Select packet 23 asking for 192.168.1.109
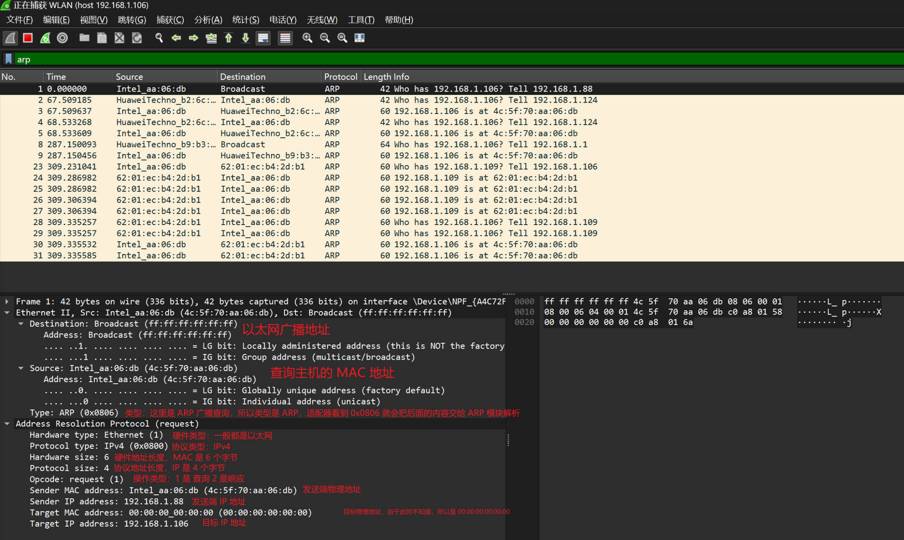This screenshot has height=540, width=904. (300, 167)
